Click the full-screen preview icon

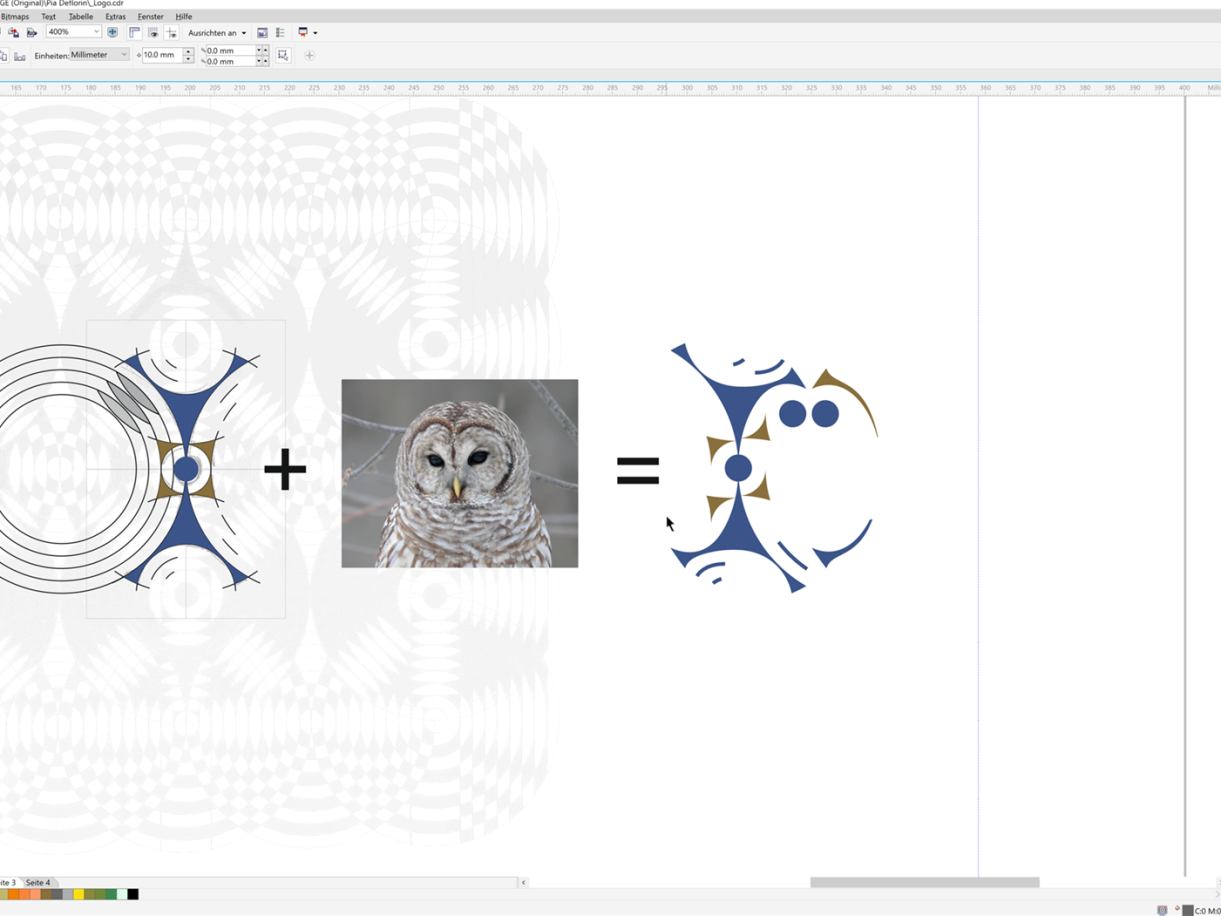[x=112, y=33]
